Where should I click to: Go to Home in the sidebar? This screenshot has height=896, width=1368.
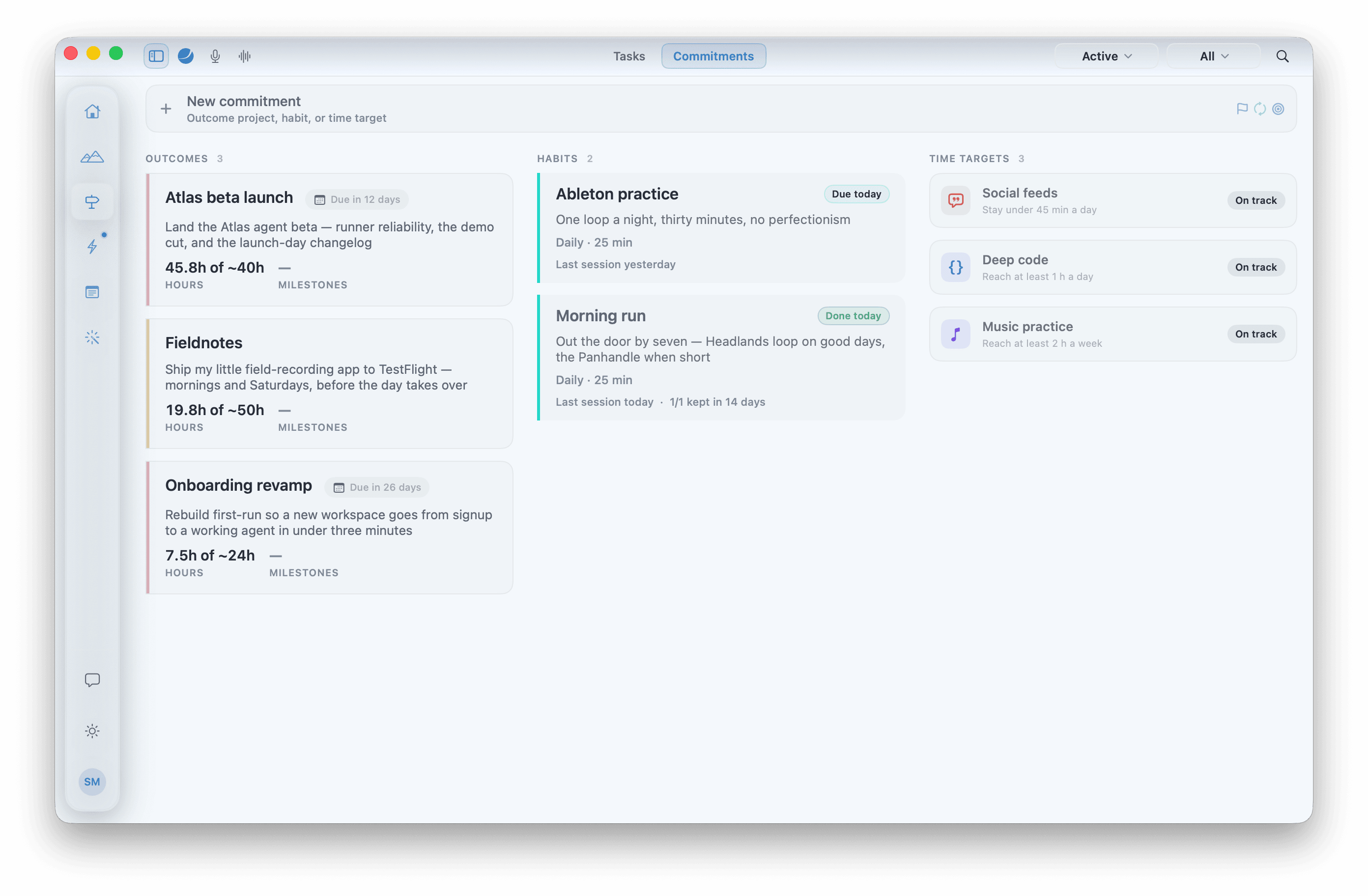(x=92, y=111)
